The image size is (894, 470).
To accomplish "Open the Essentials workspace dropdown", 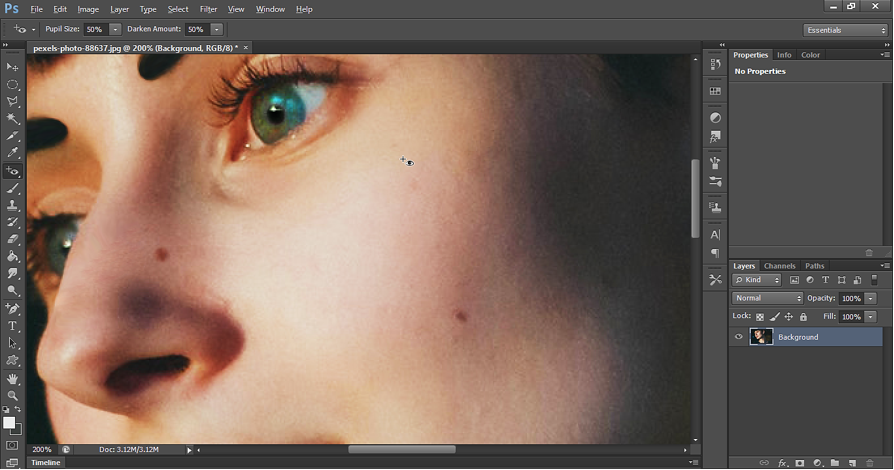I will point(845,30).
